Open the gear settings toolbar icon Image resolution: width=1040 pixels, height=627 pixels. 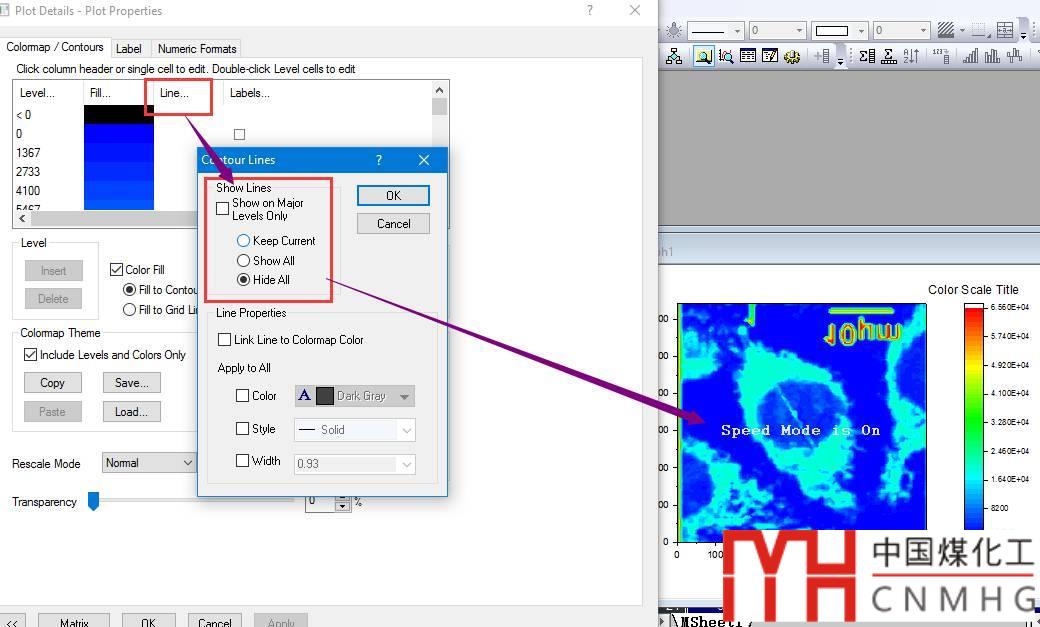click(x=792, y=57)
